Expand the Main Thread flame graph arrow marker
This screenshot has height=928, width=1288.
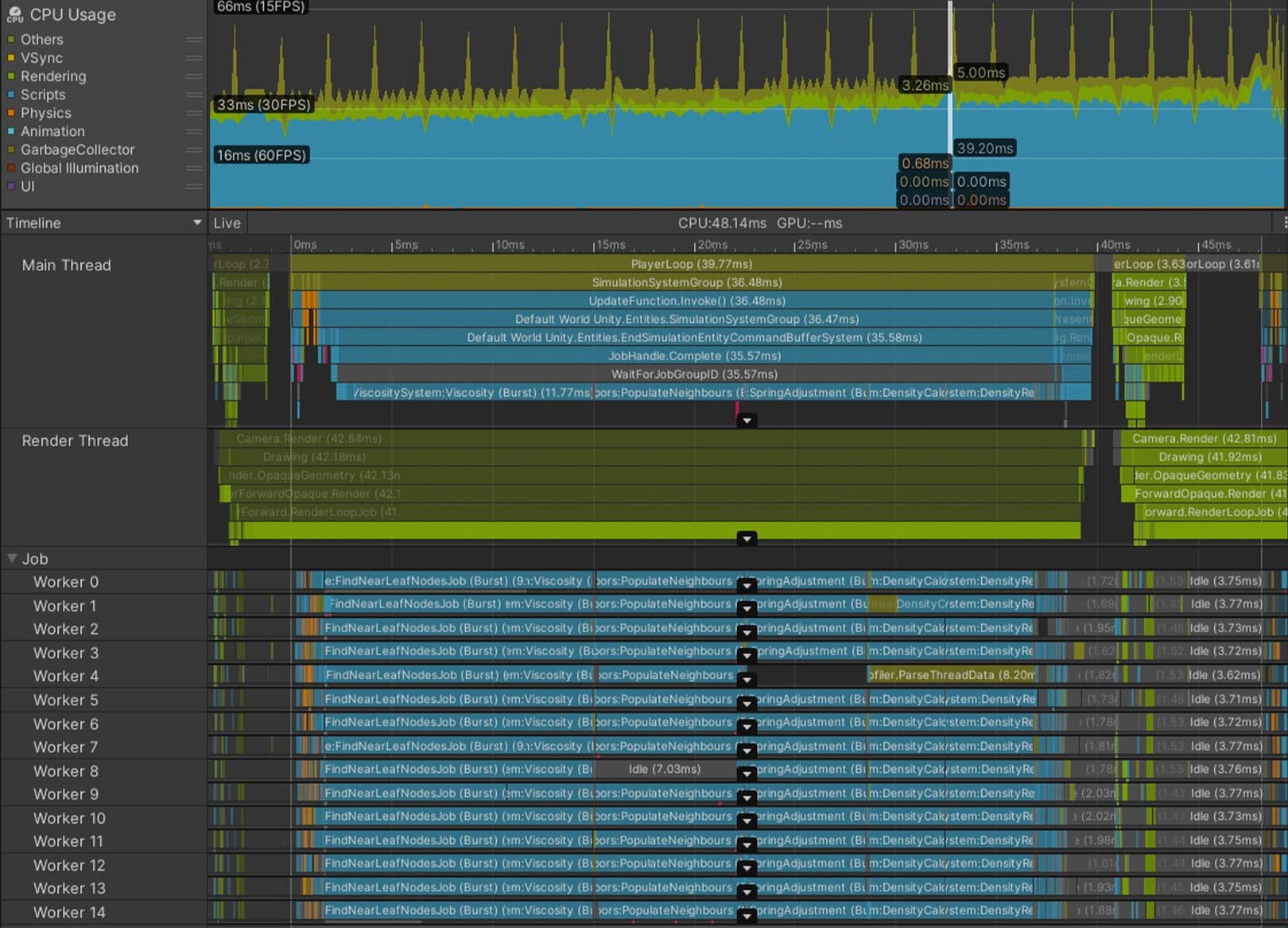click(x=747, y=420)
